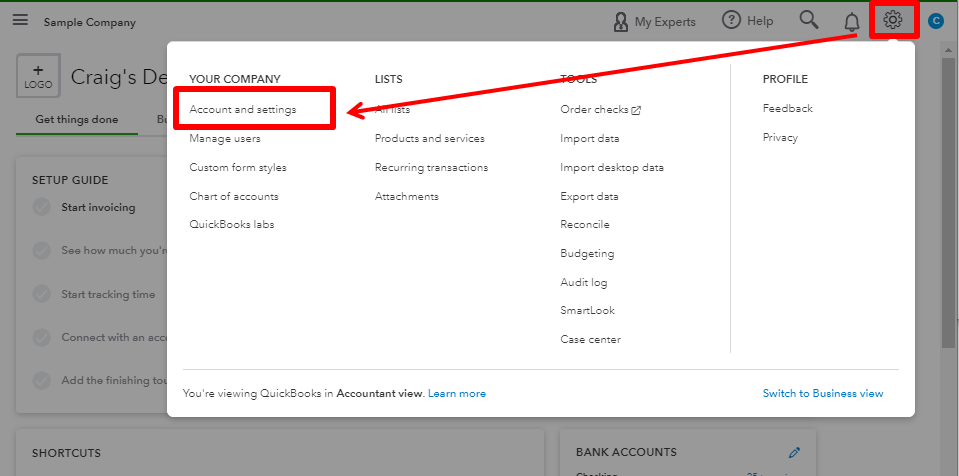This screenshot has width=959, height=476.
Task: Open the Help question mark icon
Action: (731, 20)
